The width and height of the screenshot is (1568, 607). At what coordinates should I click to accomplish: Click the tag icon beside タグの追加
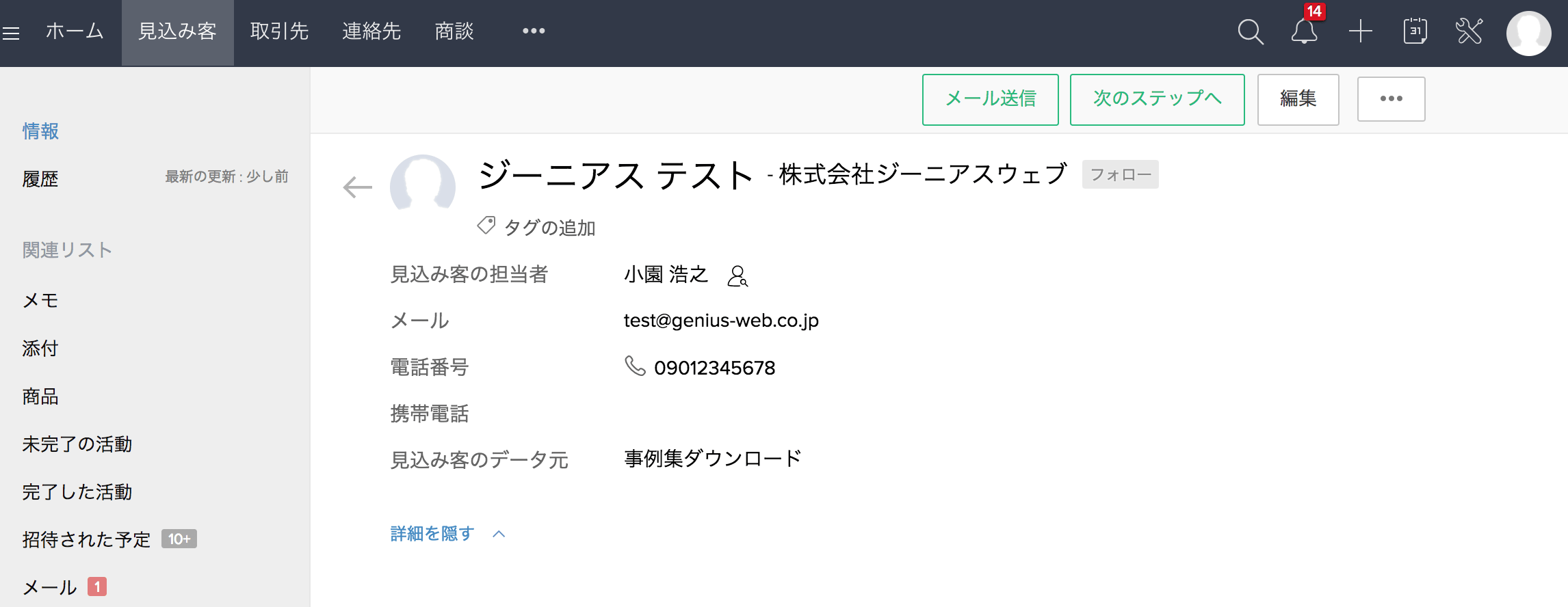[x=486, y=226]
